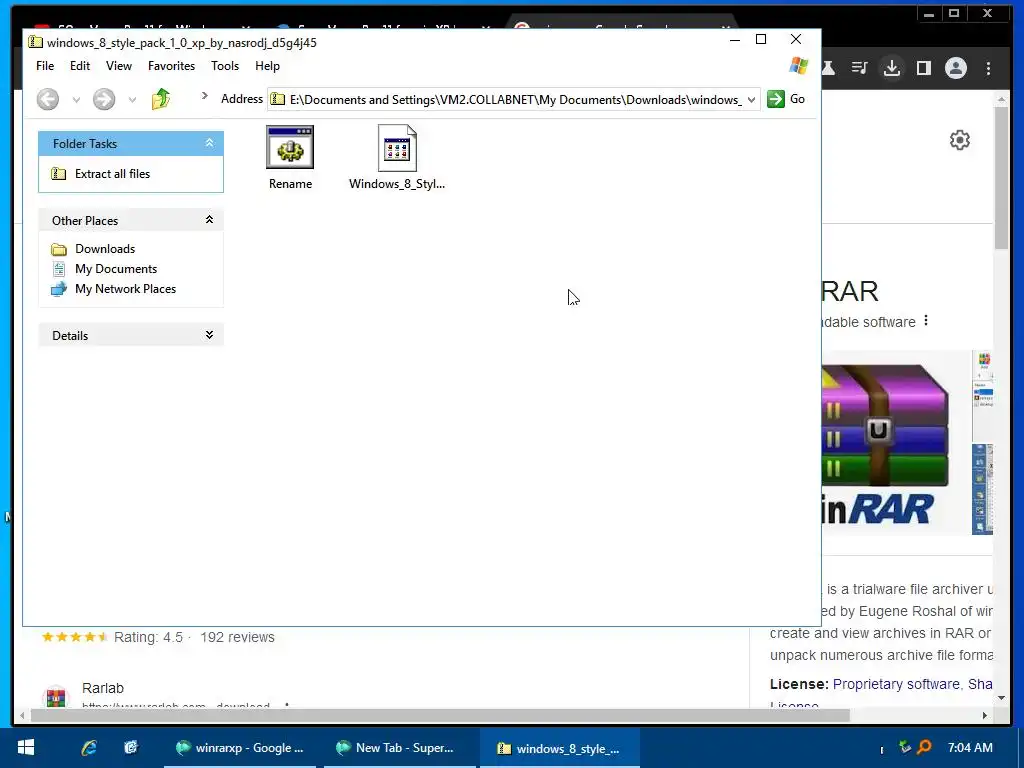Click the Extract all files folder icon
This screenshot has height=768, width=1024.
click(x=59, y=174)
